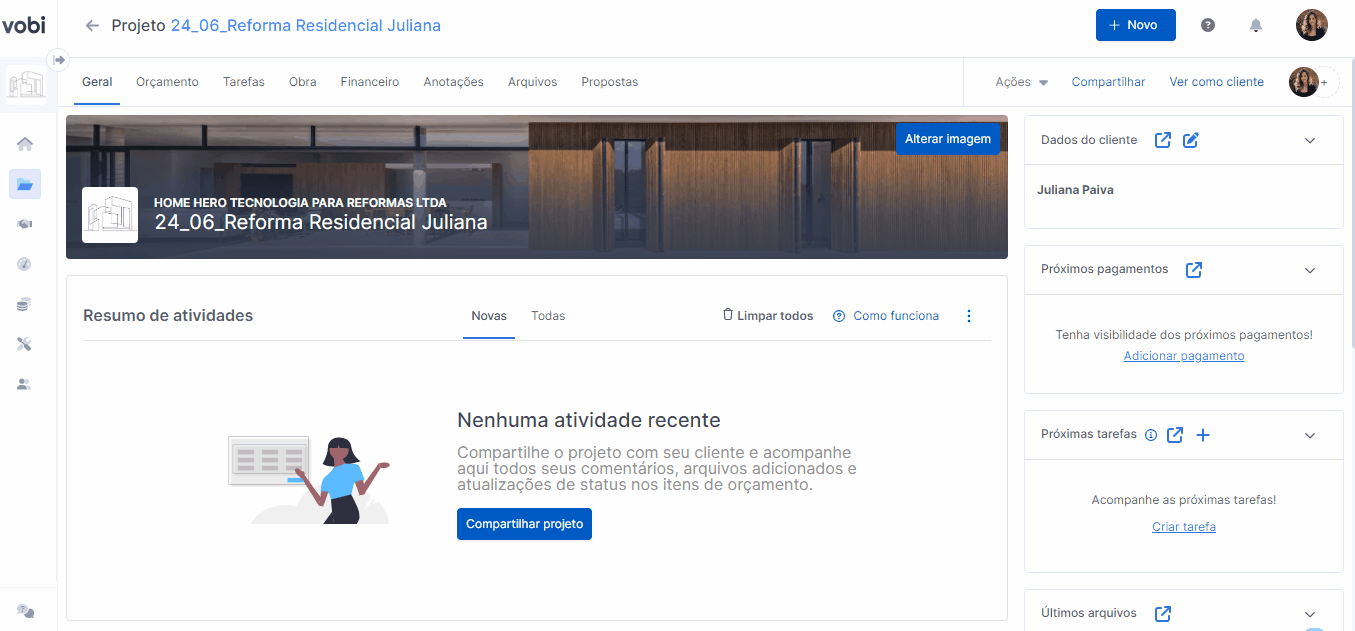The height and width of the screenshot is (631, 1355).
Task: Open Próximos pagamentos external link icon
Action: coord(1193,269)
